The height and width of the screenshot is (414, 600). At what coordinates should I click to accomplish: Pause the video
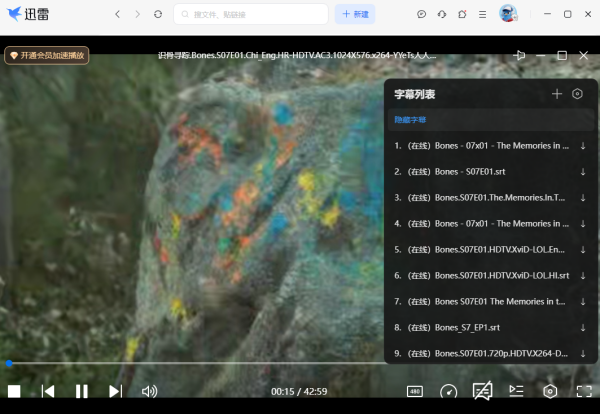tap(82, 391)
